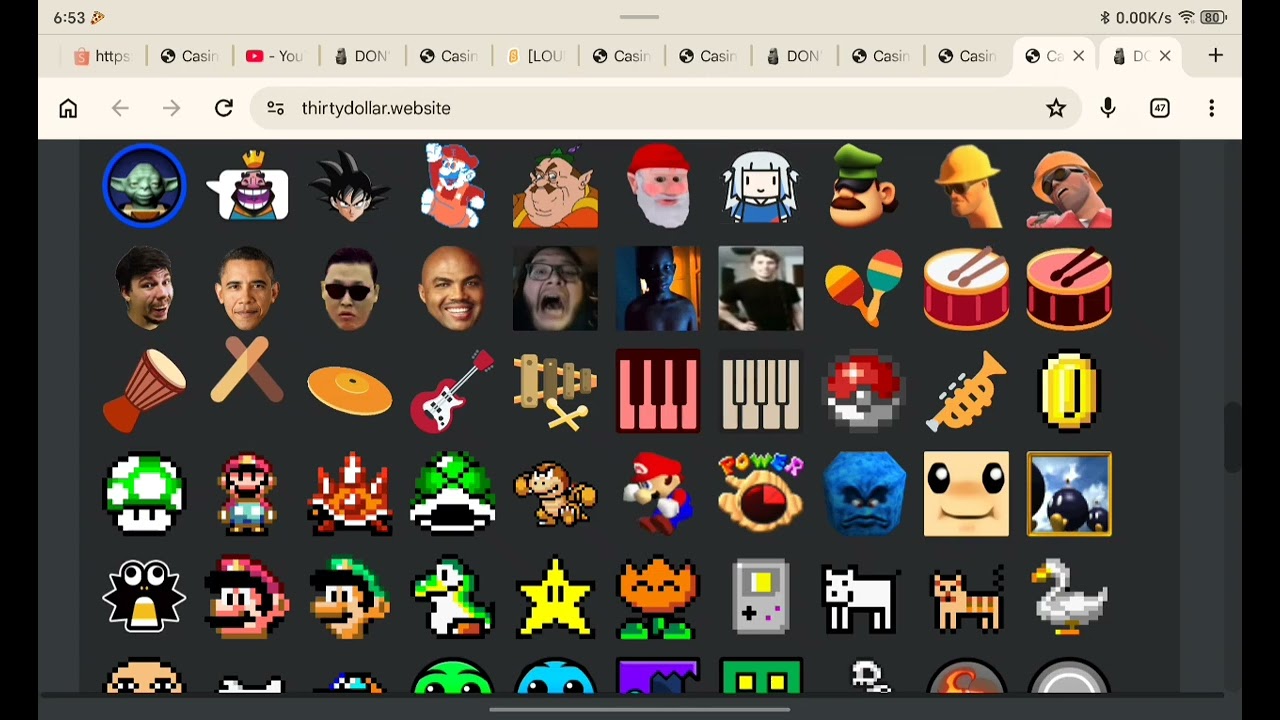1280x720 pixels.
Task: Choose the pink-topped drum with dark sticks
Action: [x=1069, y=289]
